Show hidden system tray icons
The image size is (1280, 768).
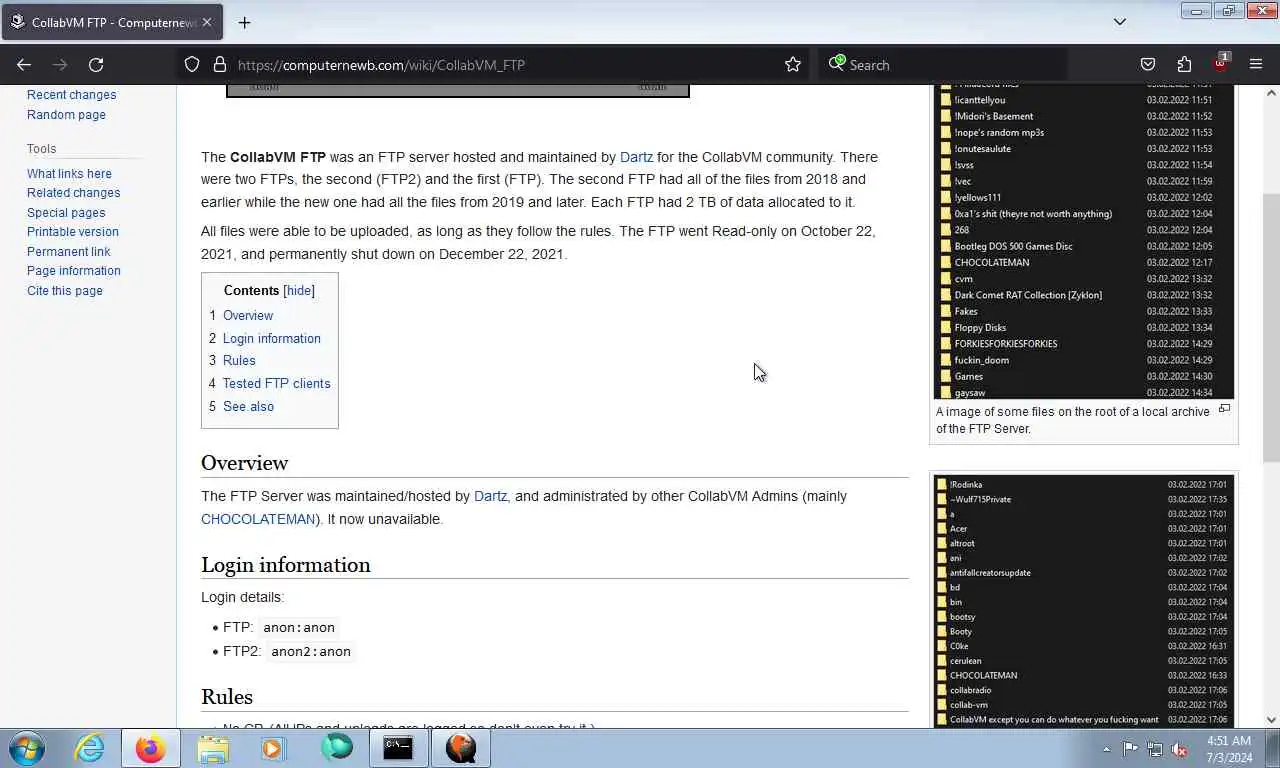pyautogui.click(x=1106, y=748)
